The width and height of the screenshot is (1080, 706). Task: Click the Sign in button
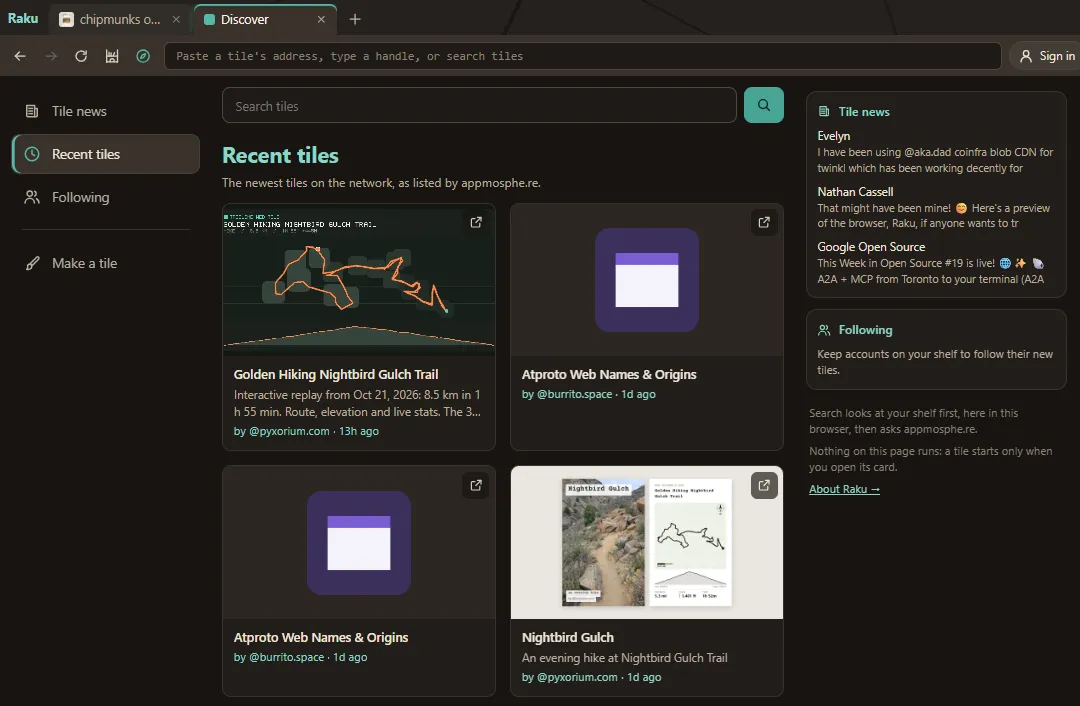pos(1047,56)
